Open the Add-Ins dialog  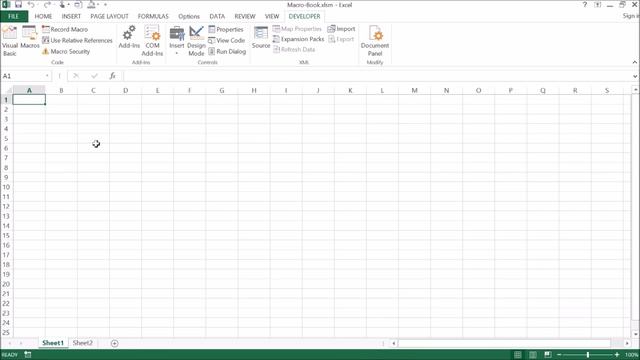tap(129, 37)
